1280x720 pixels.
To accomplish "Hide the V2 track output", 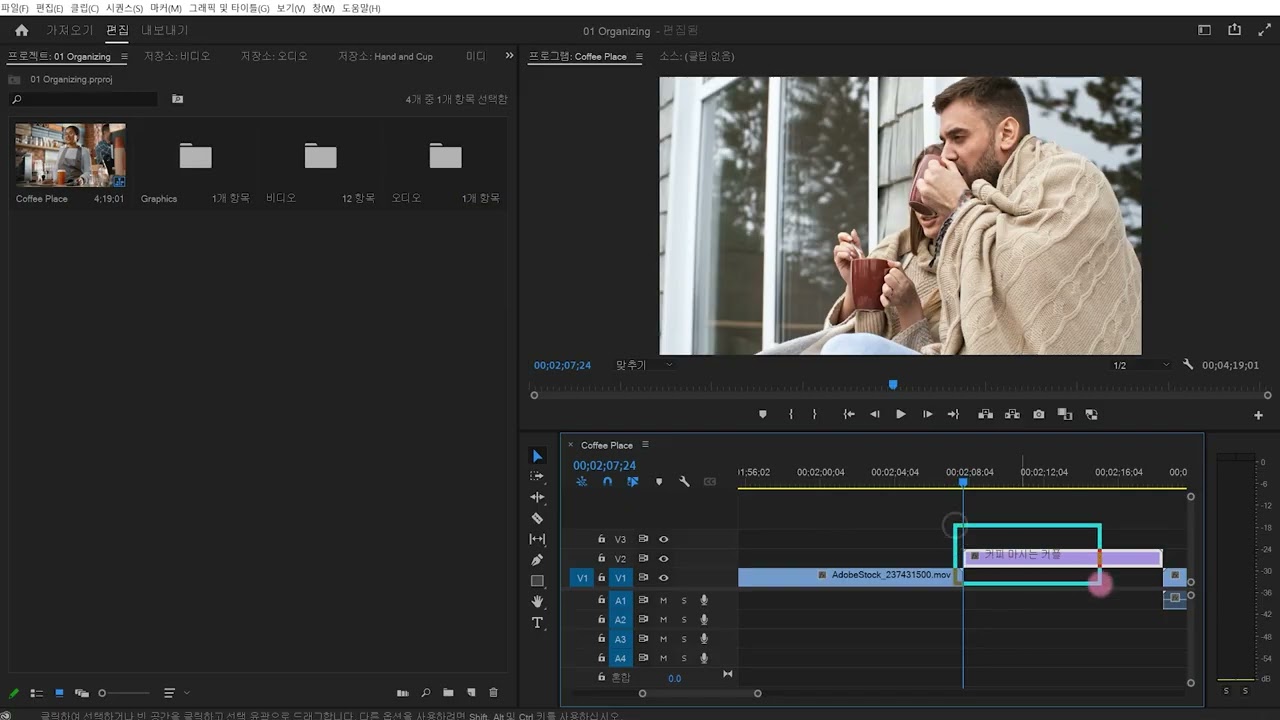I will tap(663, 559).
